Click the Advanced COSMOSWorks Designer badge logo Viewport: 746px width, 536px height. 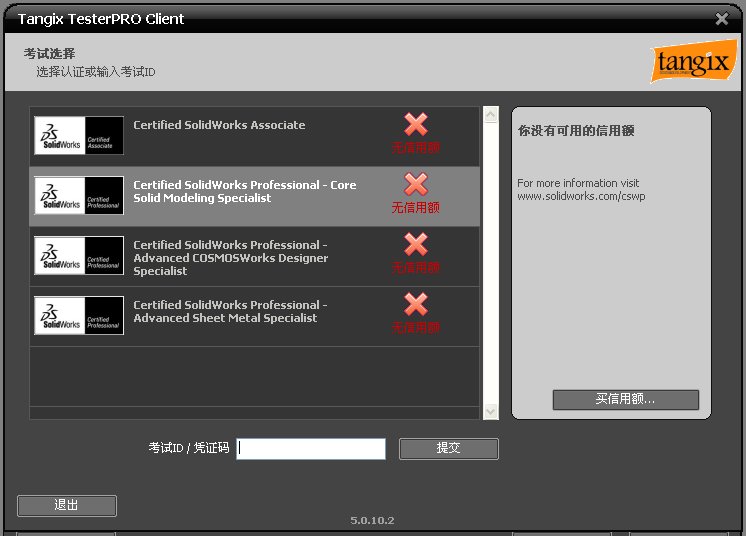pyautogui.click(x=79, y=255)
